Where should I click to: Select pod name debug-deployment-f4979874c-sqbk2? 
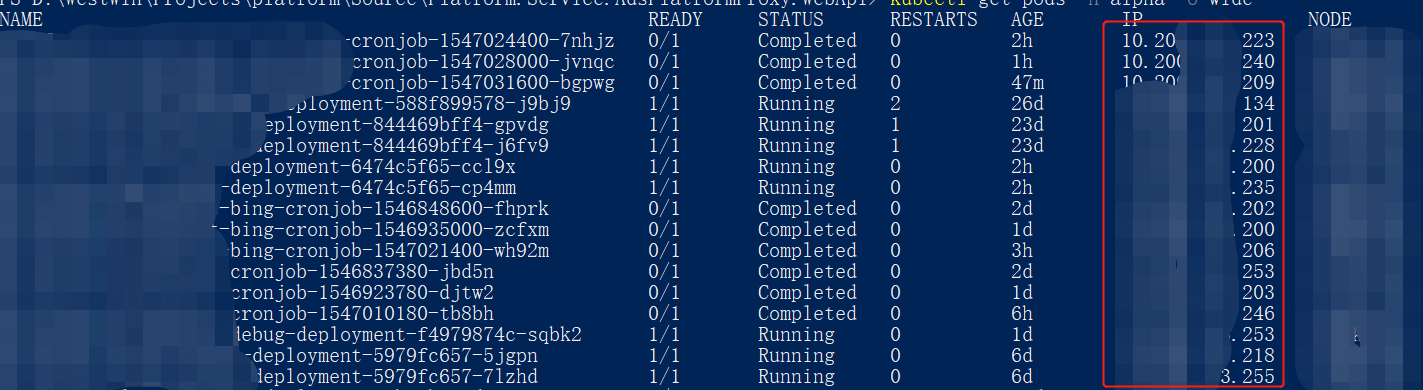[407, 335]
